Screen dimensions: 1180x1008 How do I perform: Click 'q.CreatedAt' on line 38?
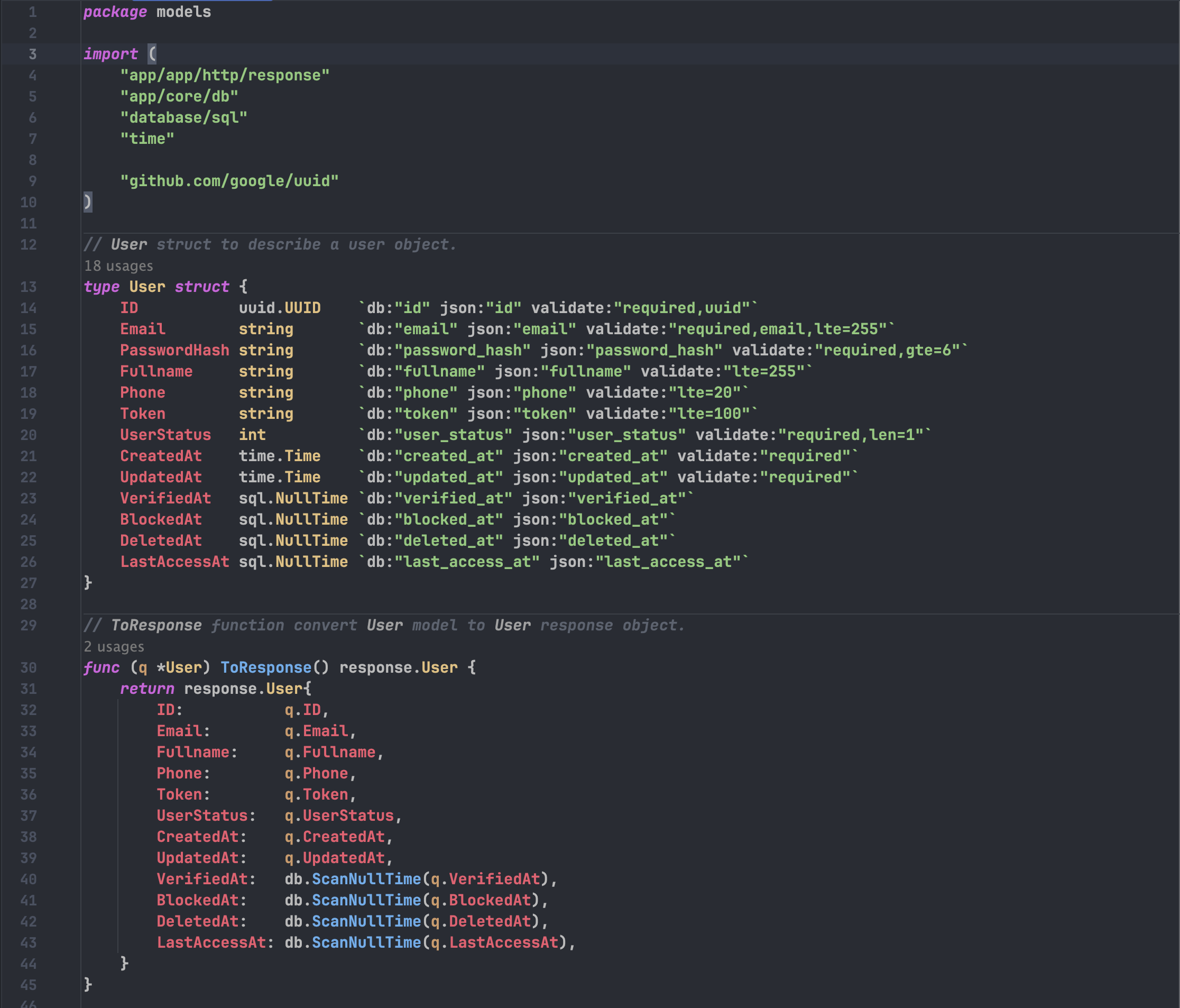pos(335,837)
